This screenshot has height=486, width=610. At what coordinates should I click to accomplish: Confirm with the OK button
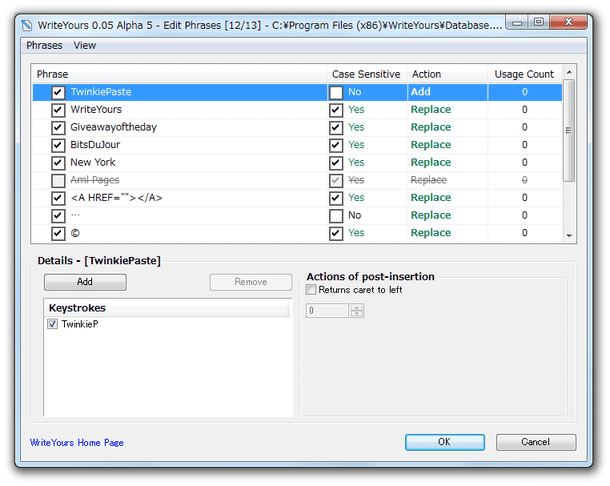445,442
